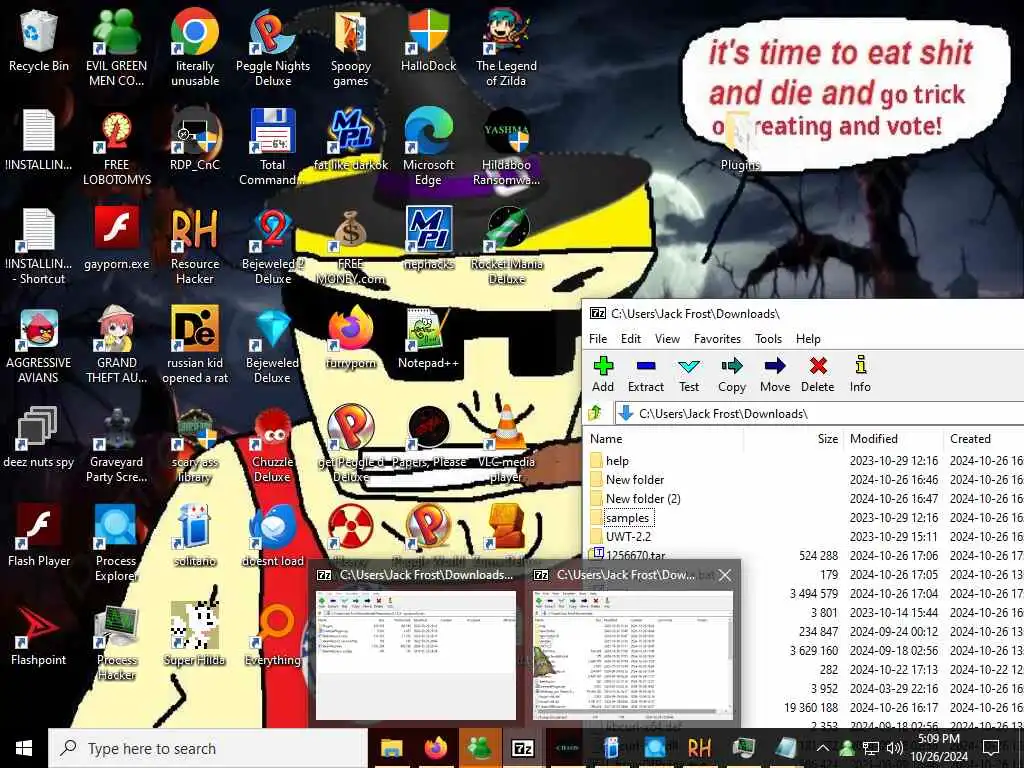Image resolution: width=1024 pixels, height=768 pixels.
Task: Open the Favorites menu
Action: (717, 338)
